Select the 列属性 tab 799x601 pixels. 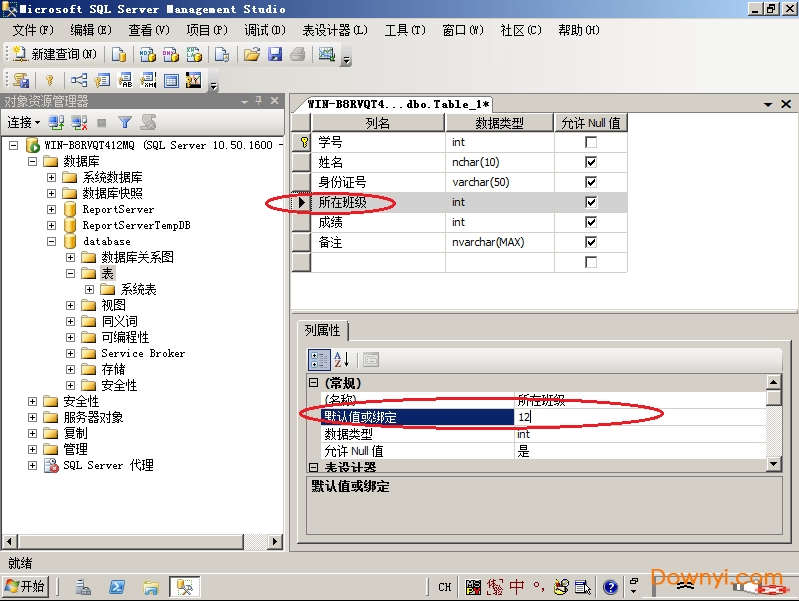[322, 330]
